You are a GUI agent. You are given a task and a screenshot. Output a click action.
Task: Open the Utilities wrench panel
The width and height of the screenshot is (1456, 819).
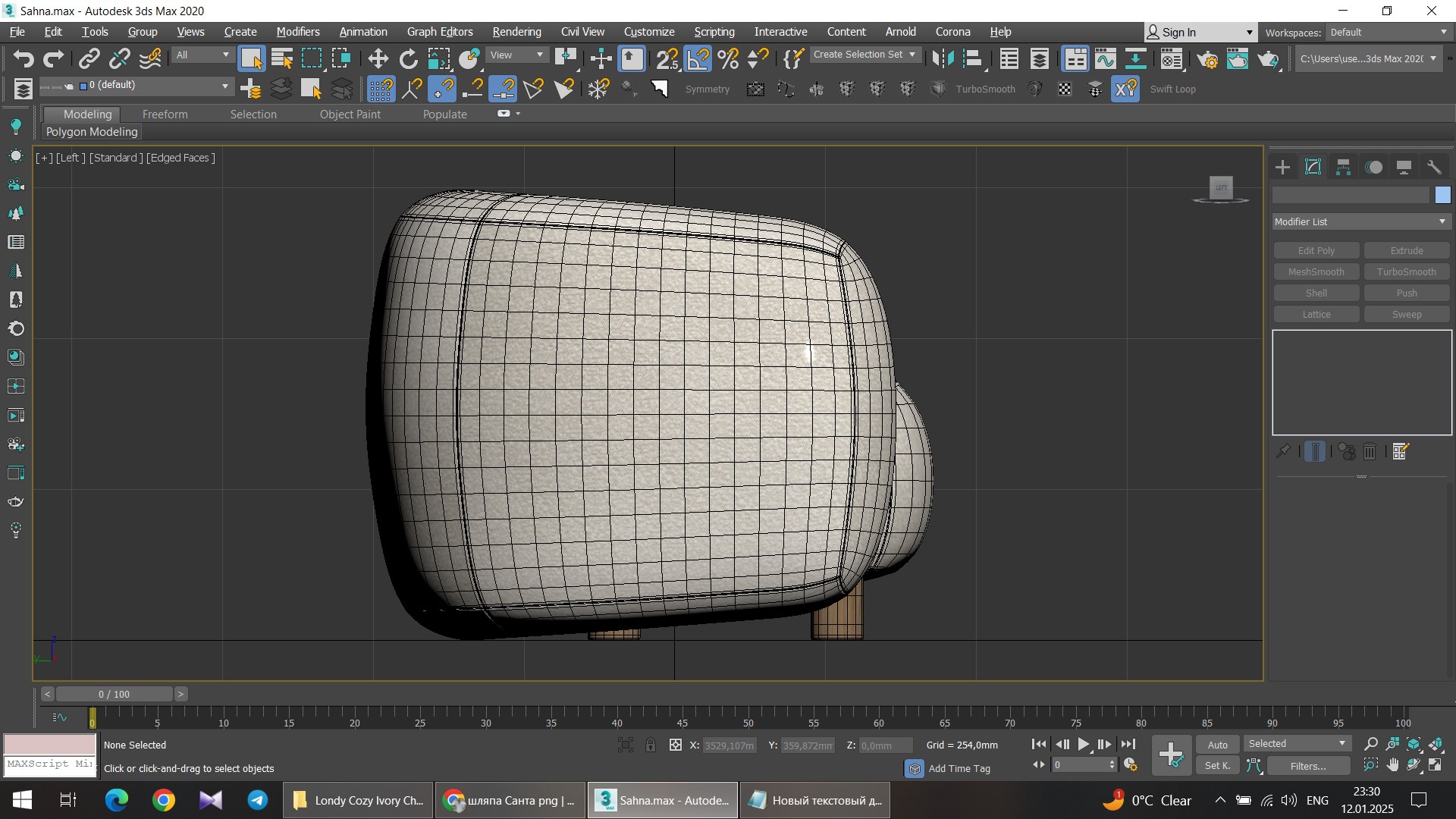(x=1434, y=168)
